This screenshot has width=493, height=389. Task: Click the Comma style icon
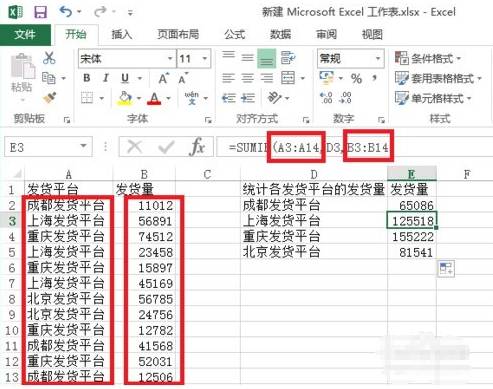pyautogui.click(x=375, y=79)
